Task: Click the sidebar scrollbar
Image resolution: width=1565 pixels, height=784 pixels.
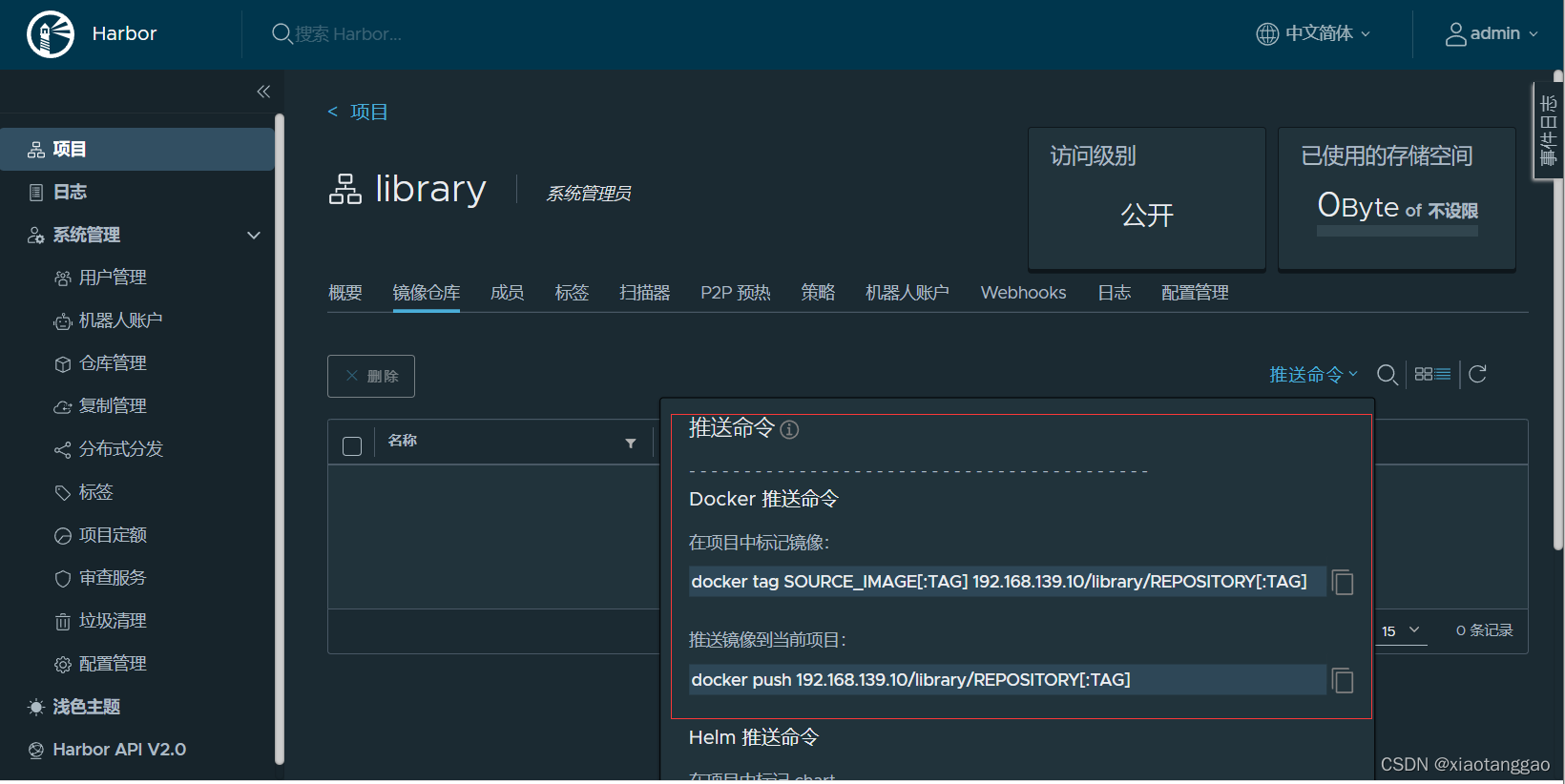Action: tap(280, 439)
